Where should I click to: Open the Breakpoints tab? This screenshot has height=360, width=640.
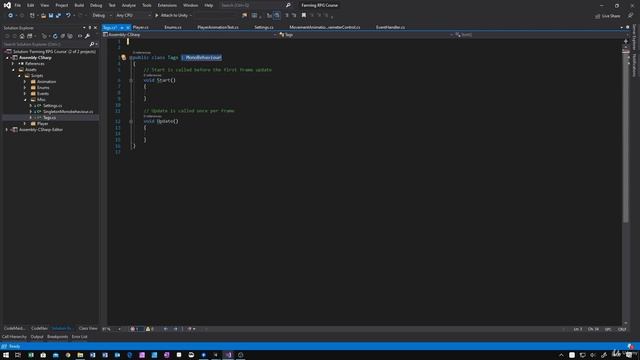(58, 337)
